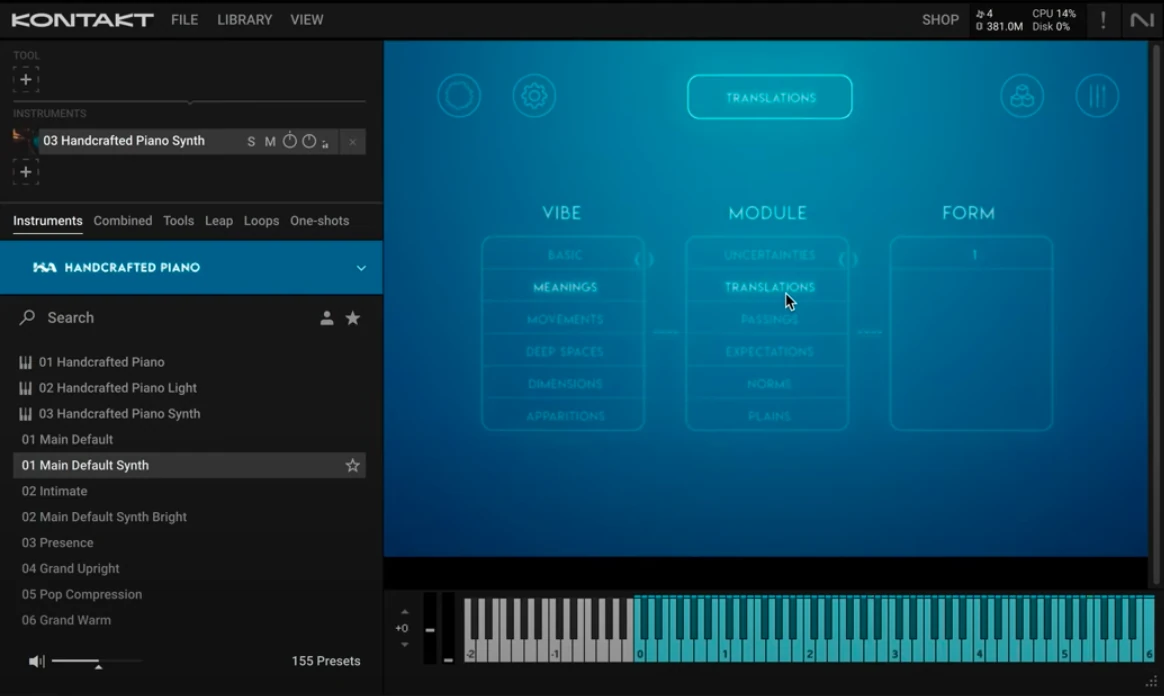This screenshot has width=1164, height=696.
Task: Open the FILE menu
Action: pos(184,20)
